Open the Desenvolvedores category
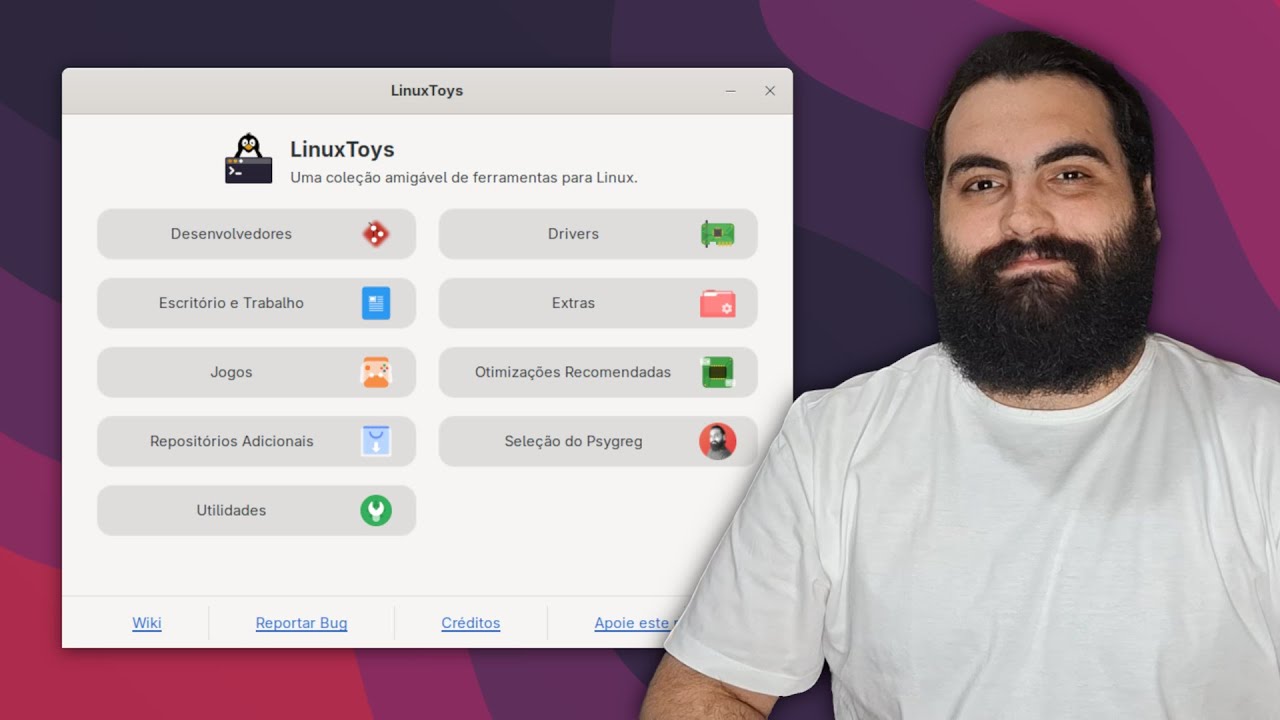Image resolution: width=1280 pixels, height=720 pixels. tap(256, 234)
